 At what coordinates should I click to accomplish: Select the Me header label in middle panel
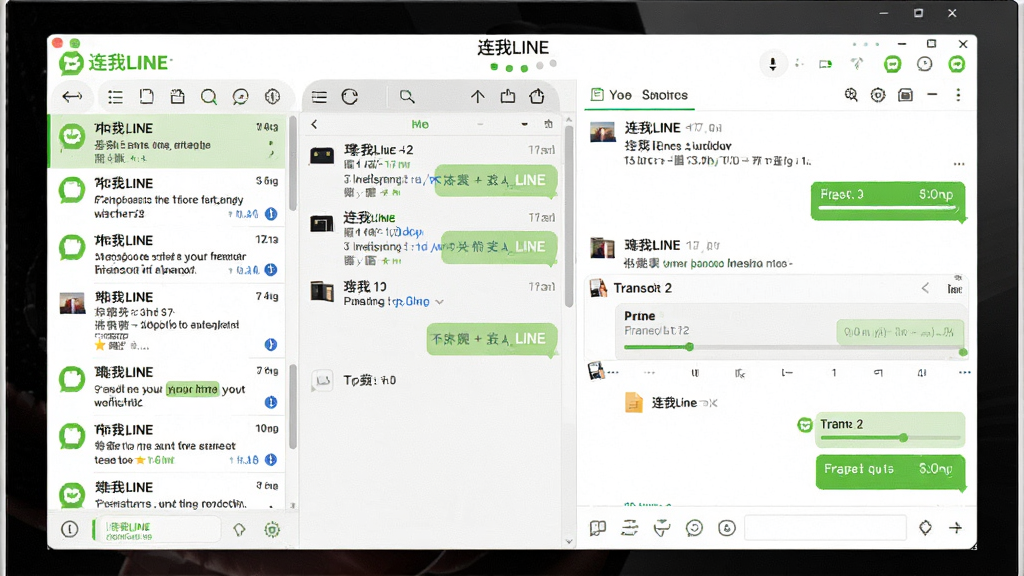click(420, 124)
